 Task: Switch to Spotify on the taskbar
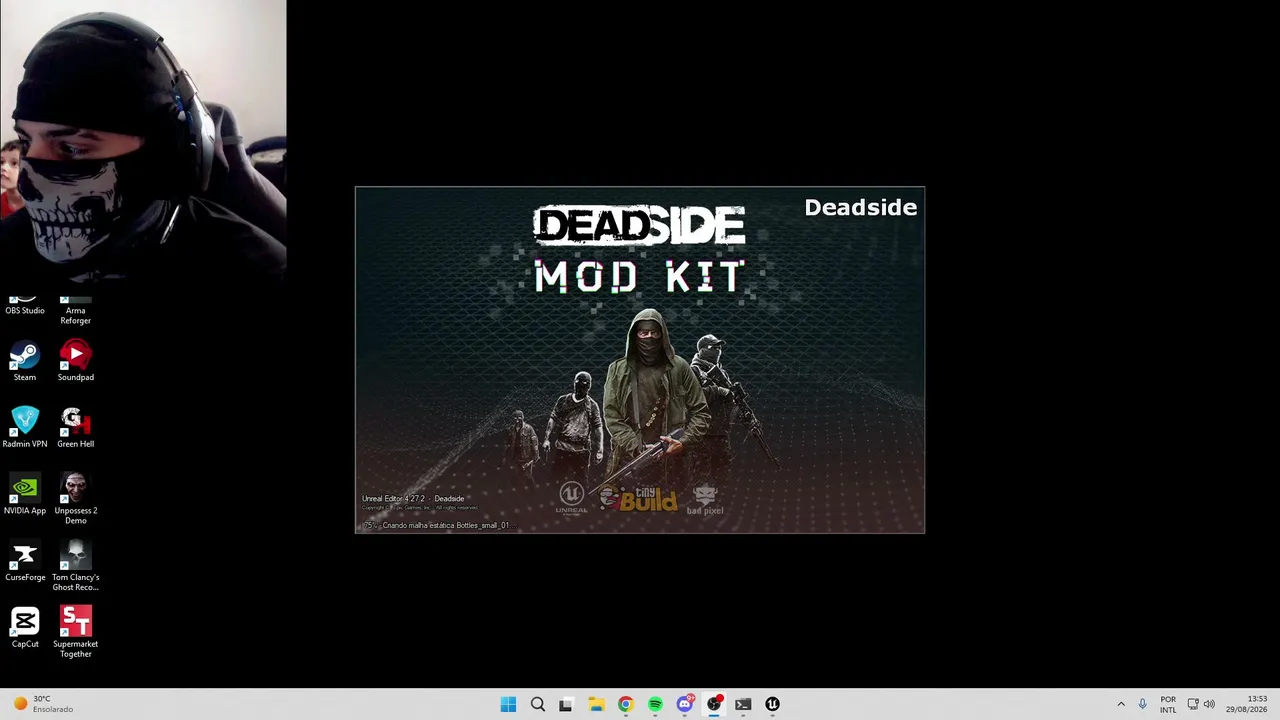click(655, 704)
